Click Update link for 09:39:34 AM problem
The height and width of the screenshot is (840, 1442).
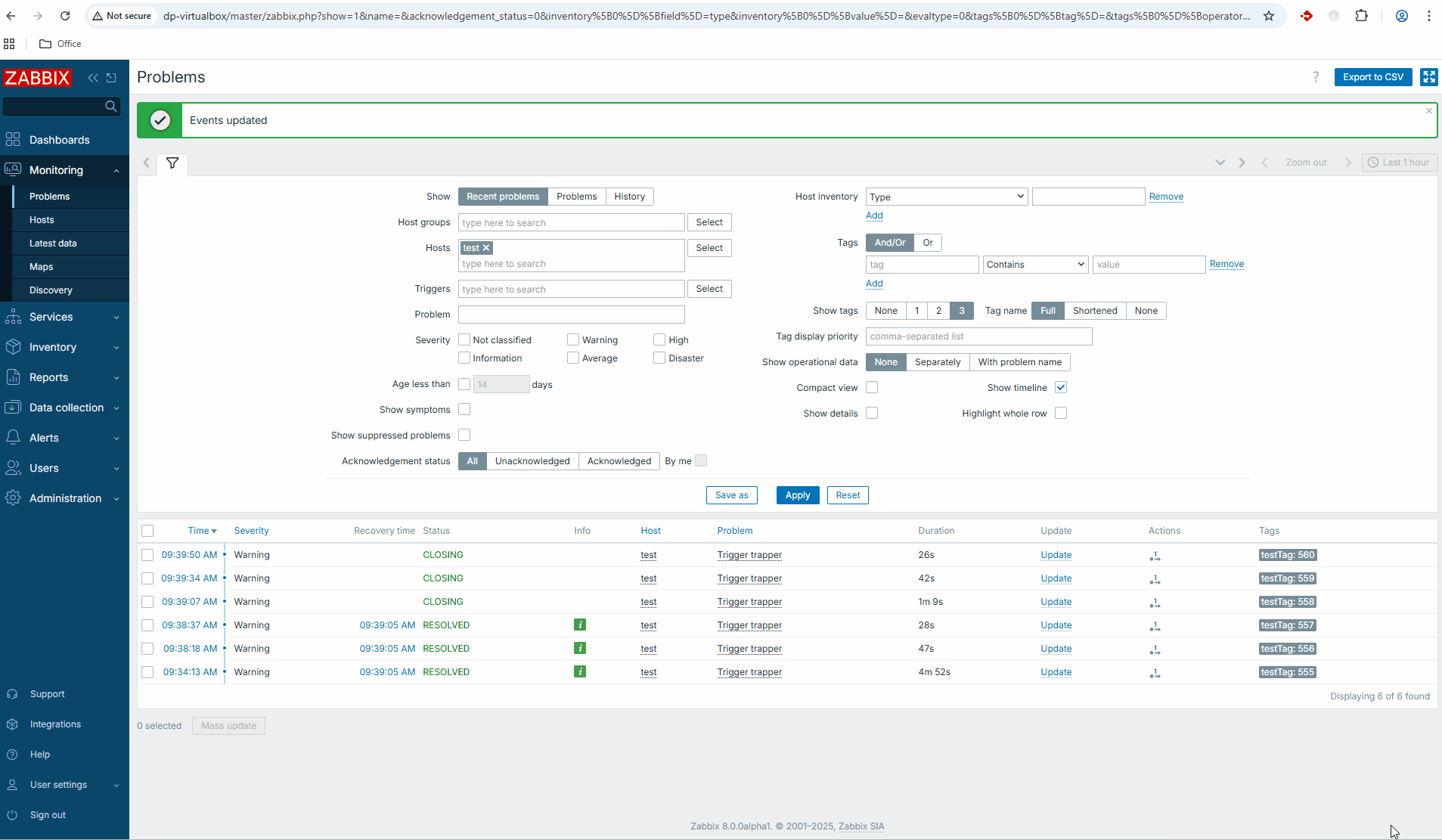click(1056, 578)
